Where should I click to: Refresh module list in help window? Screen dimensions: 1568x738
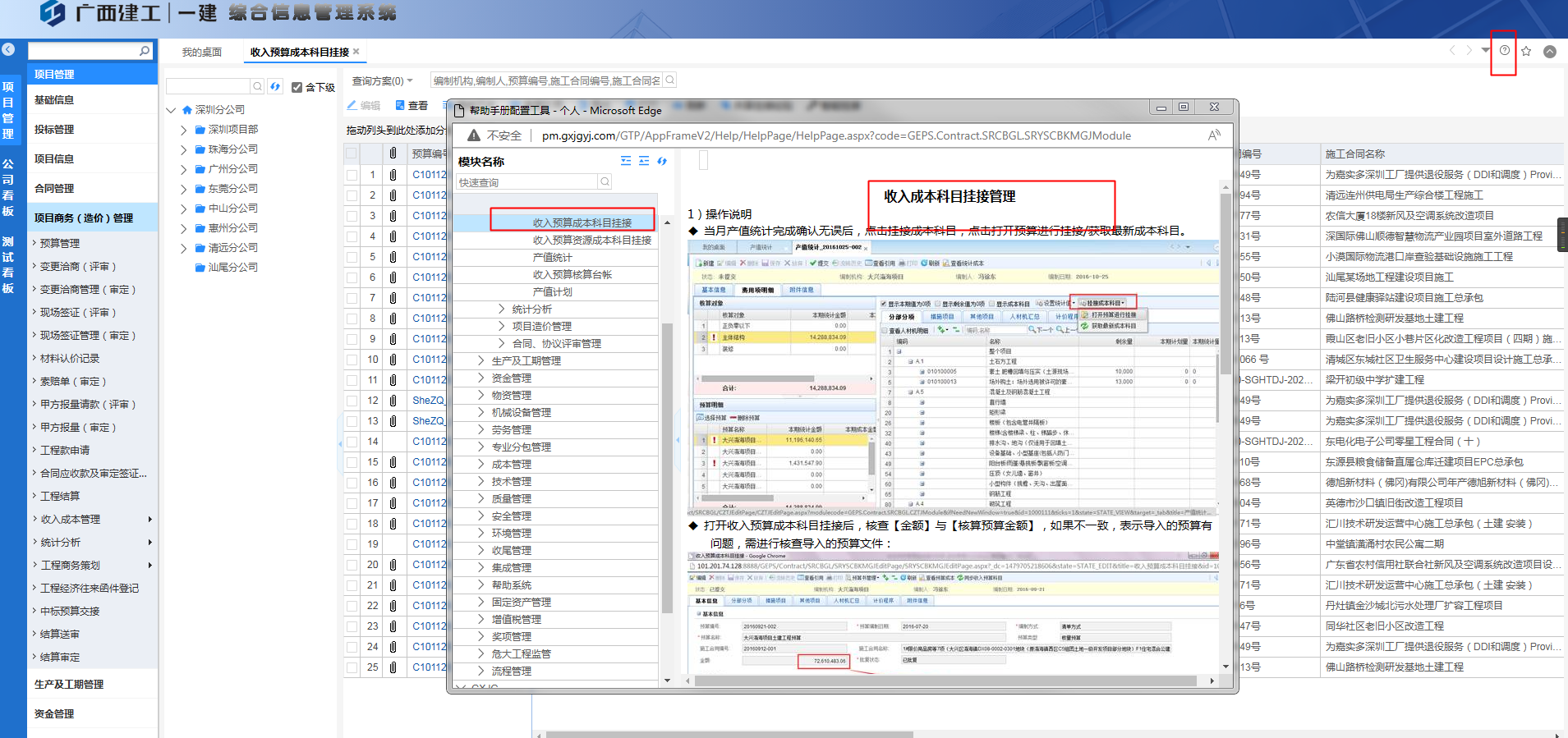662,161
